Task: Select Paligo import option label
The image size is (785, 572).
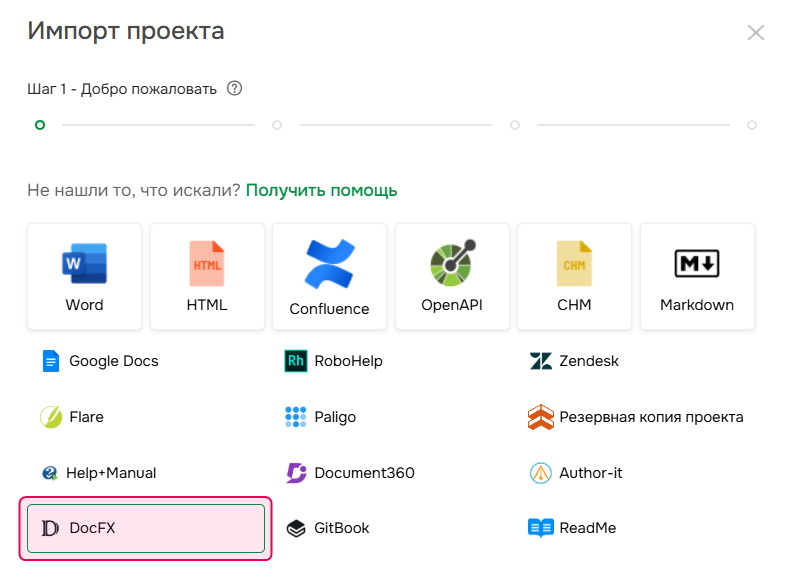Action: [x=335, y=417]
